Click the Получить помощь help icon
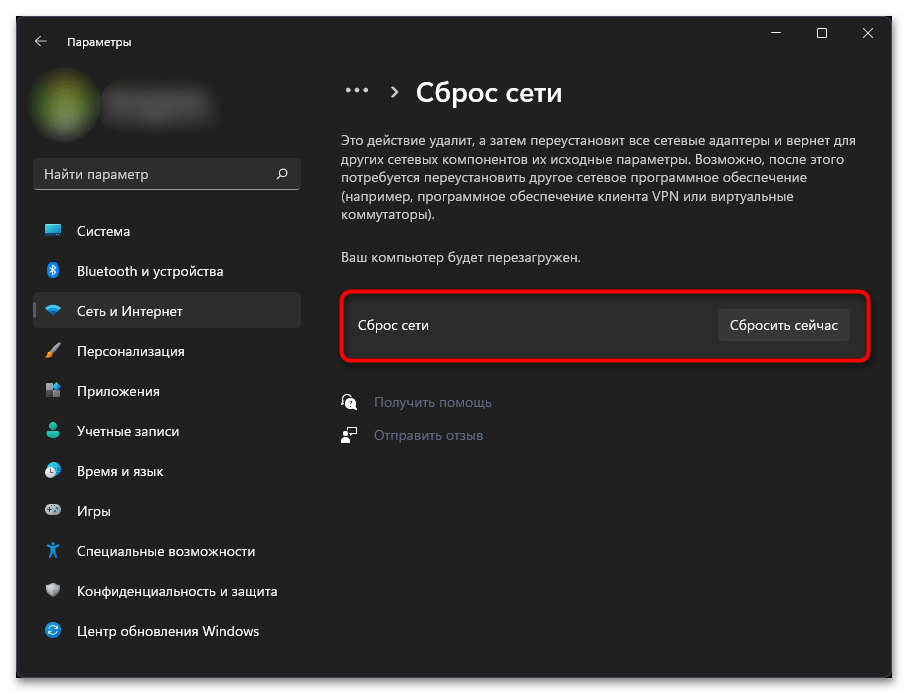Screen dimensions: 908x694 pyautogui.click(x=349, y=402)
